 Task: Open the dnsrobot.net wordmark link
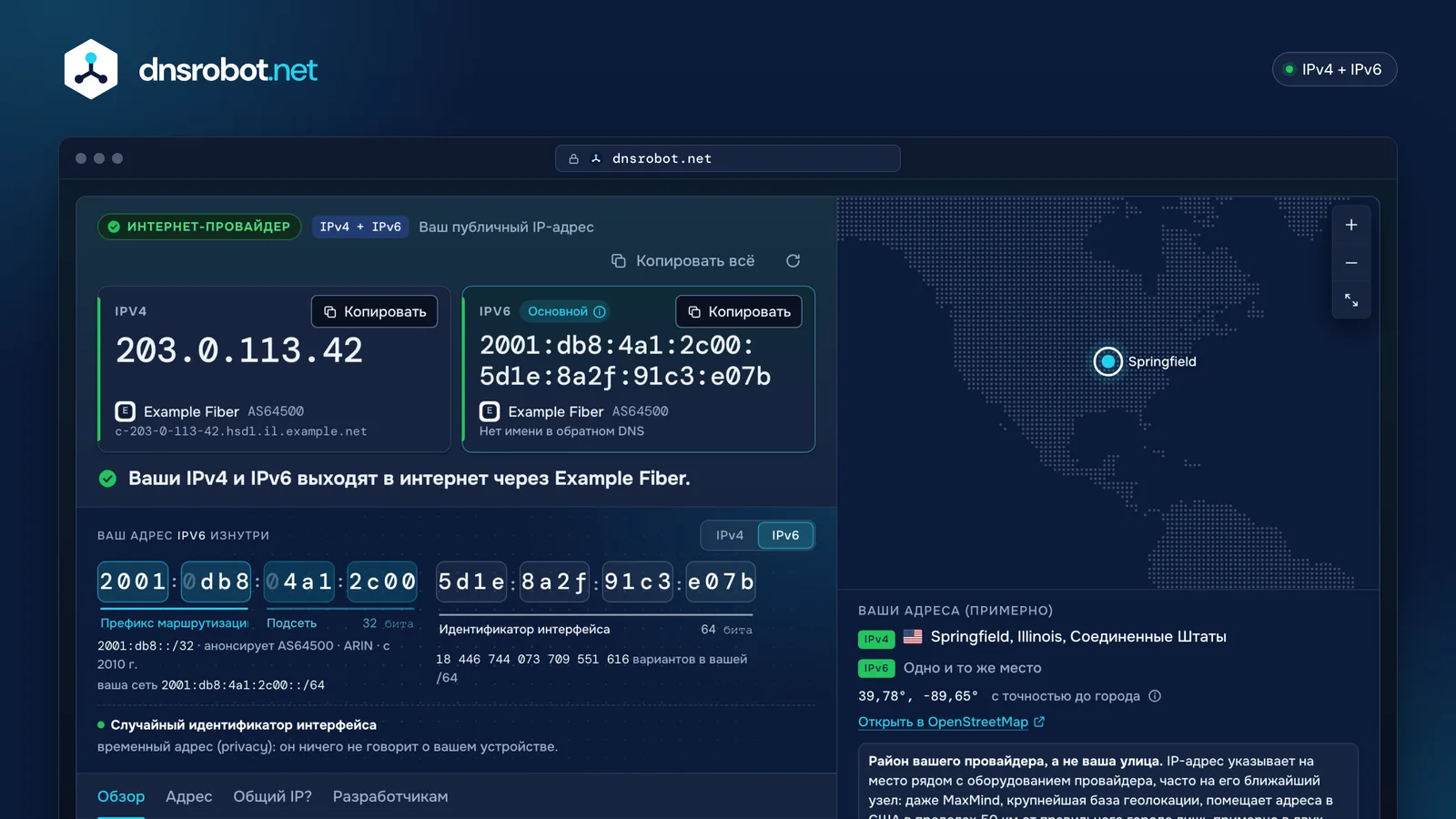227,70
